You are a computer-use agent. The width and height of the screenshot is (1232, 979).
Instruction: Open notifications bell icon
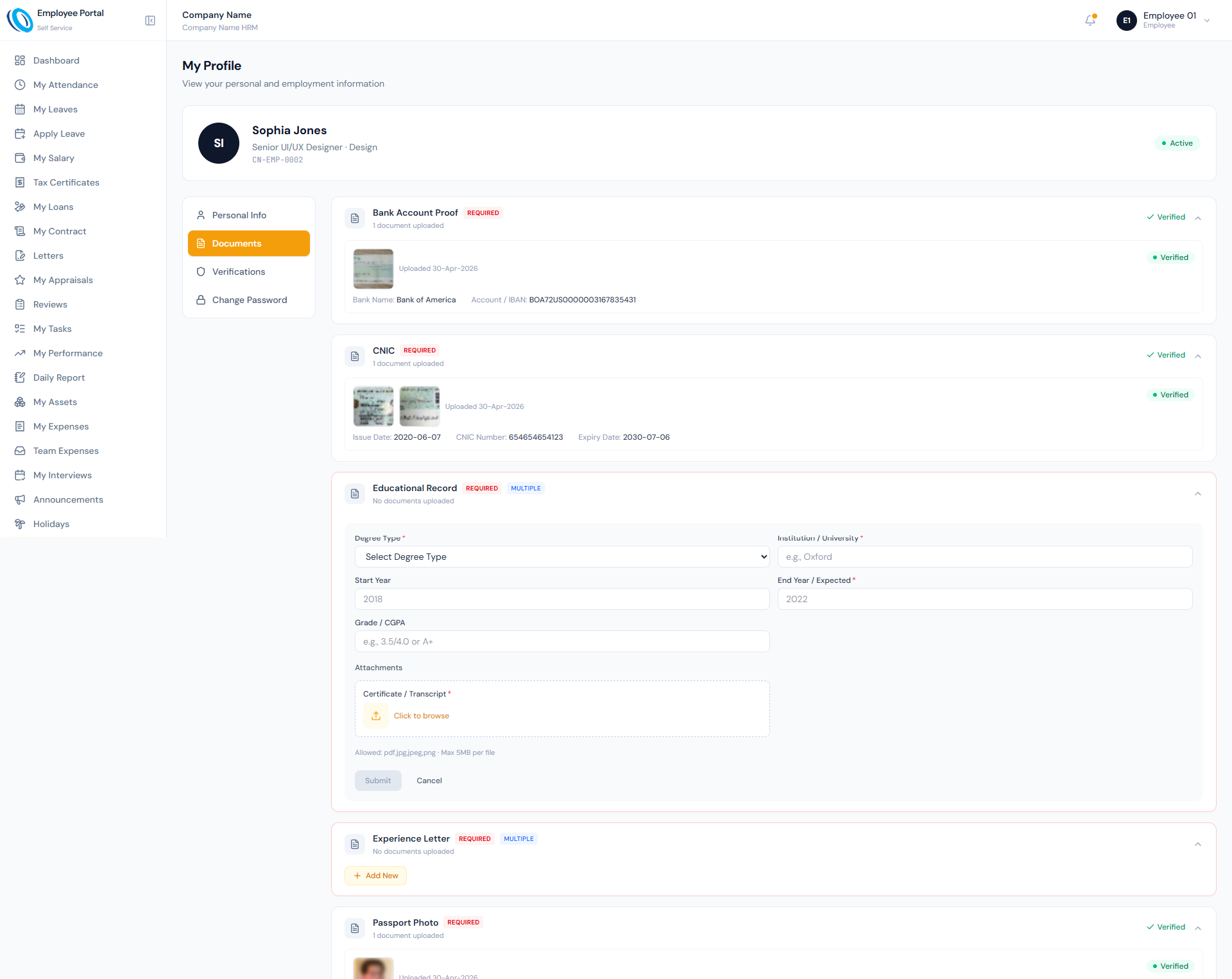tap(1090, 21)
